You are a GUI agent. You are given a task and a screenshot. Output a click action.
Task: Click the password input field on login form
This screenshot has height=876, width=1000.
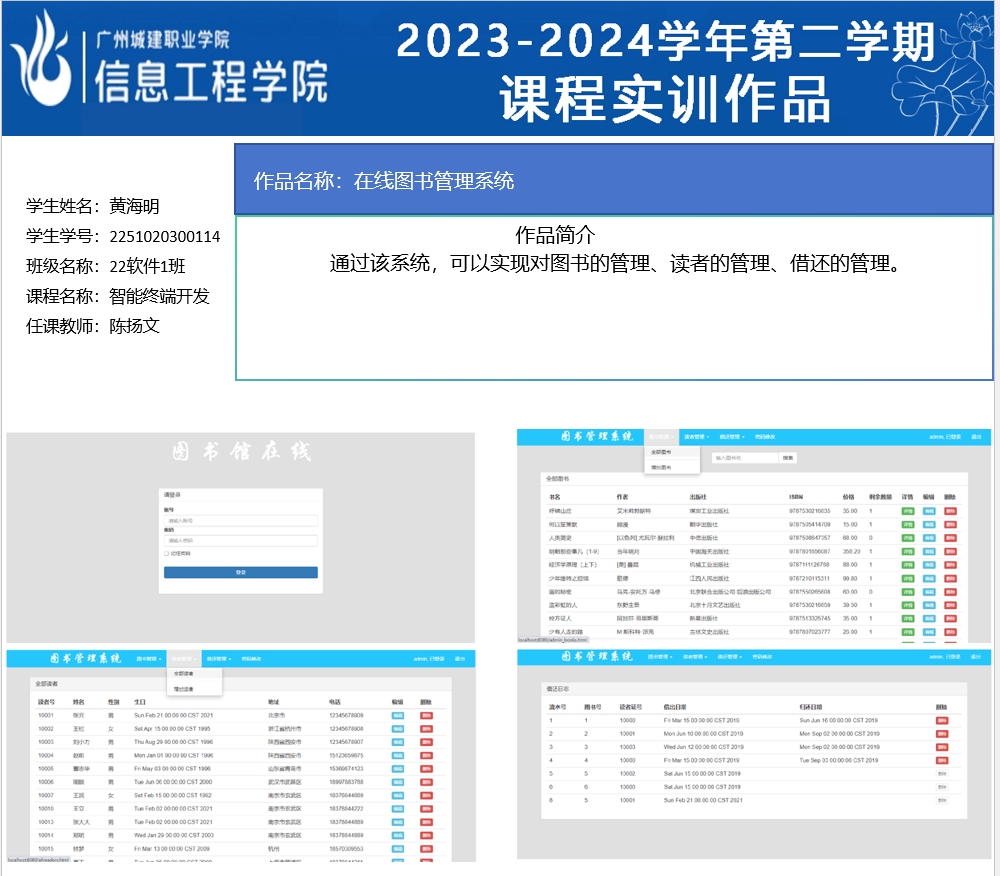[x=240, y=541]
